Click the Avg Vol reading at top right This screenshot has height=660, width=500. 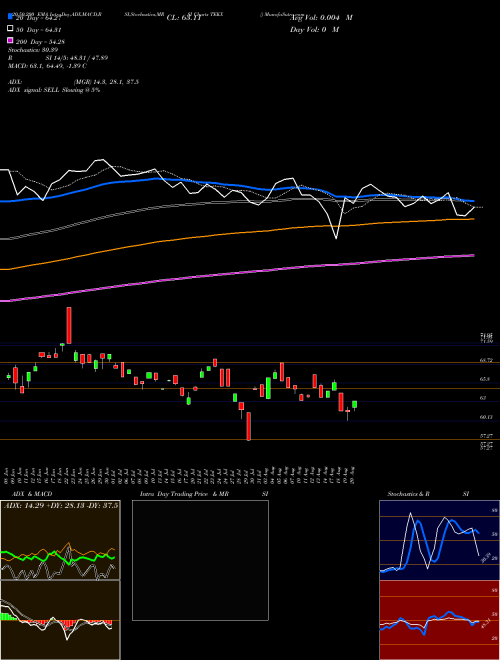(321, 18)
